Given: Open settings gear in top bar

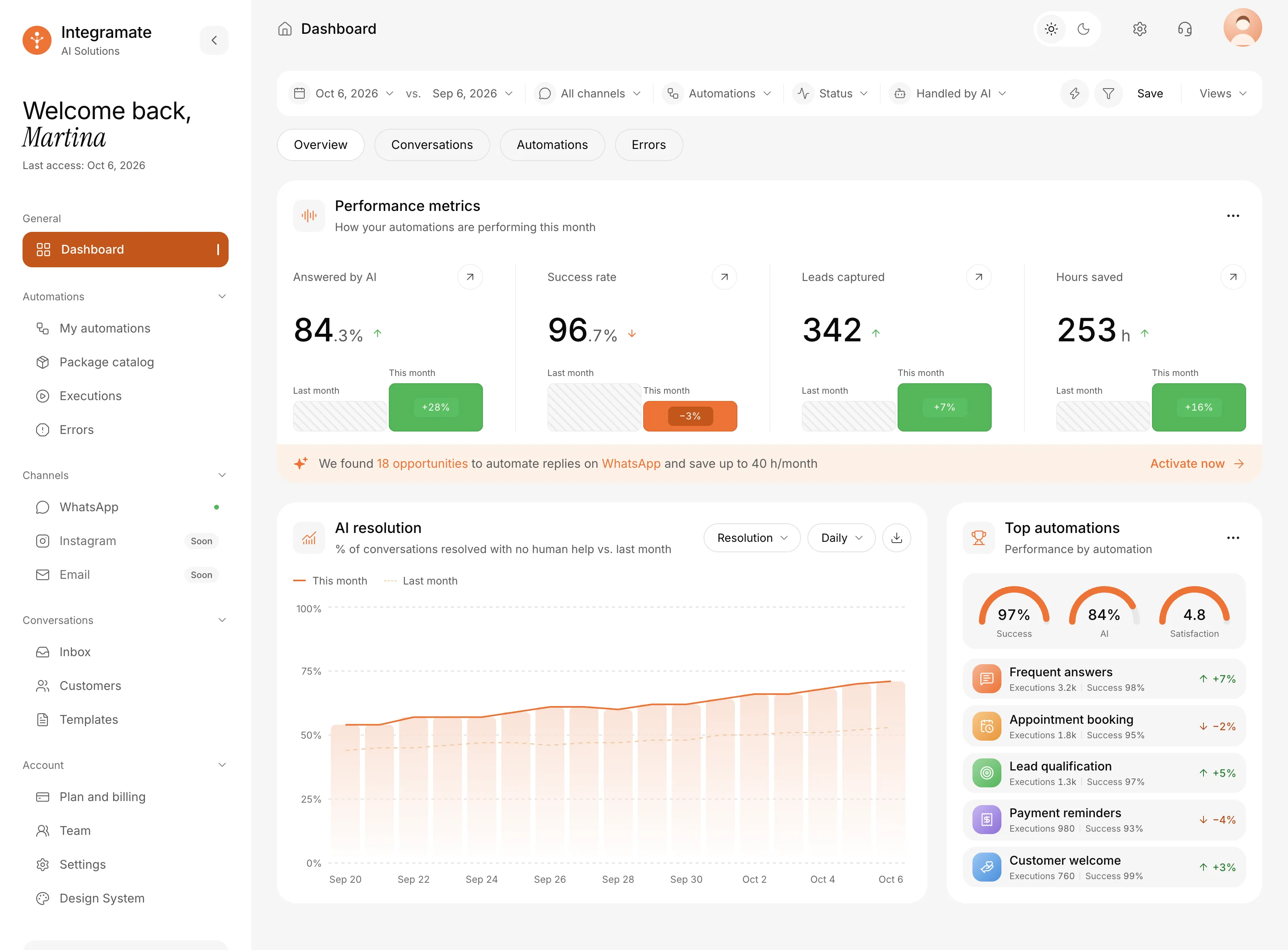Looking at the screenshot, I should pyautogui.click(x=1139, y=29).
